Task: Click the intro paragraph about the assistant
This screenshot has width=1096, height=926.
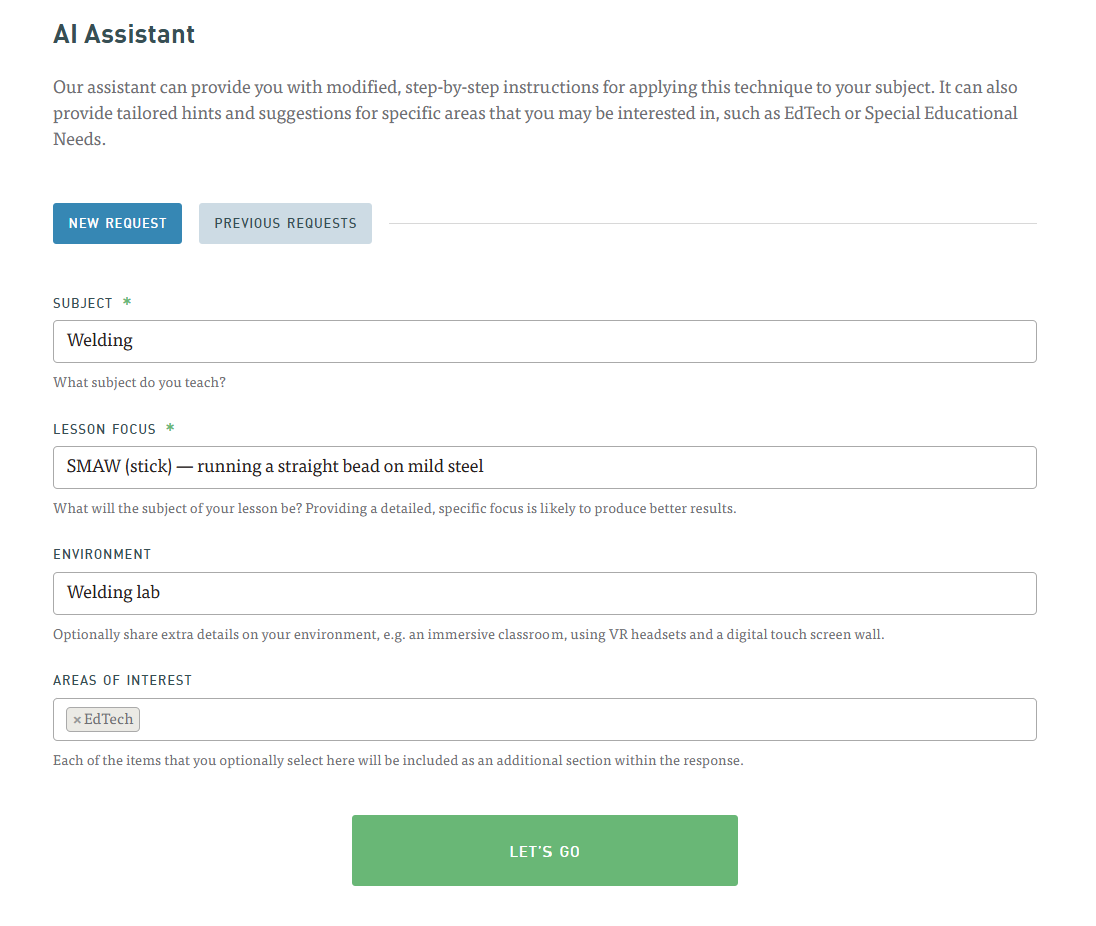Action: tap(535, 113)
